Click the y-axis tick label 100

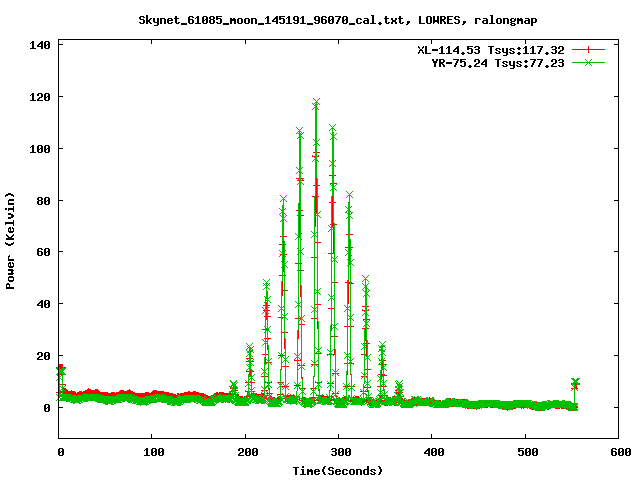[x=40, y=148]
